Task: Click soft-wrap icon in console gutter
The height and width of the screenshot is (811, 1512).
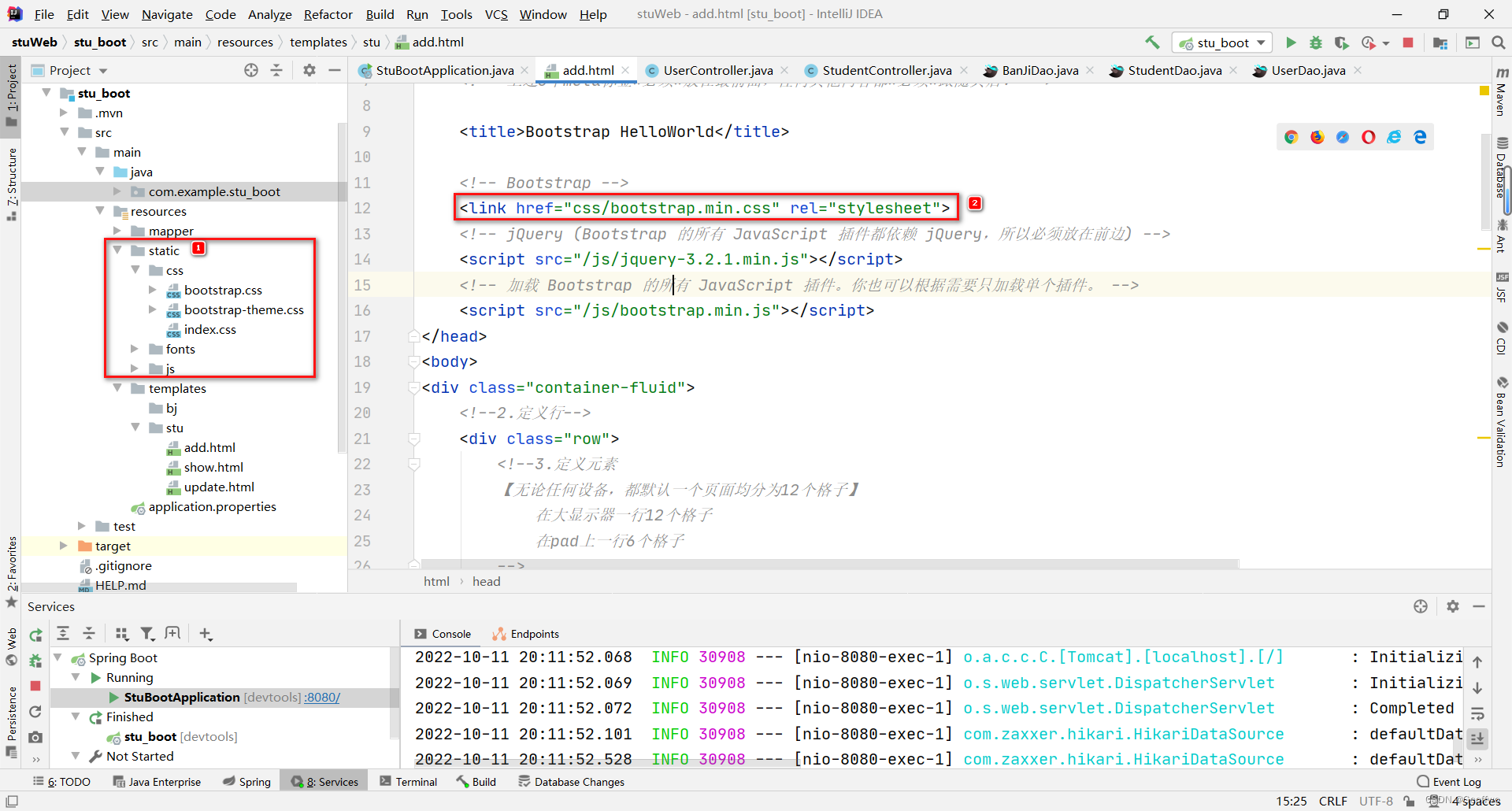Action: pos(1477,713)
